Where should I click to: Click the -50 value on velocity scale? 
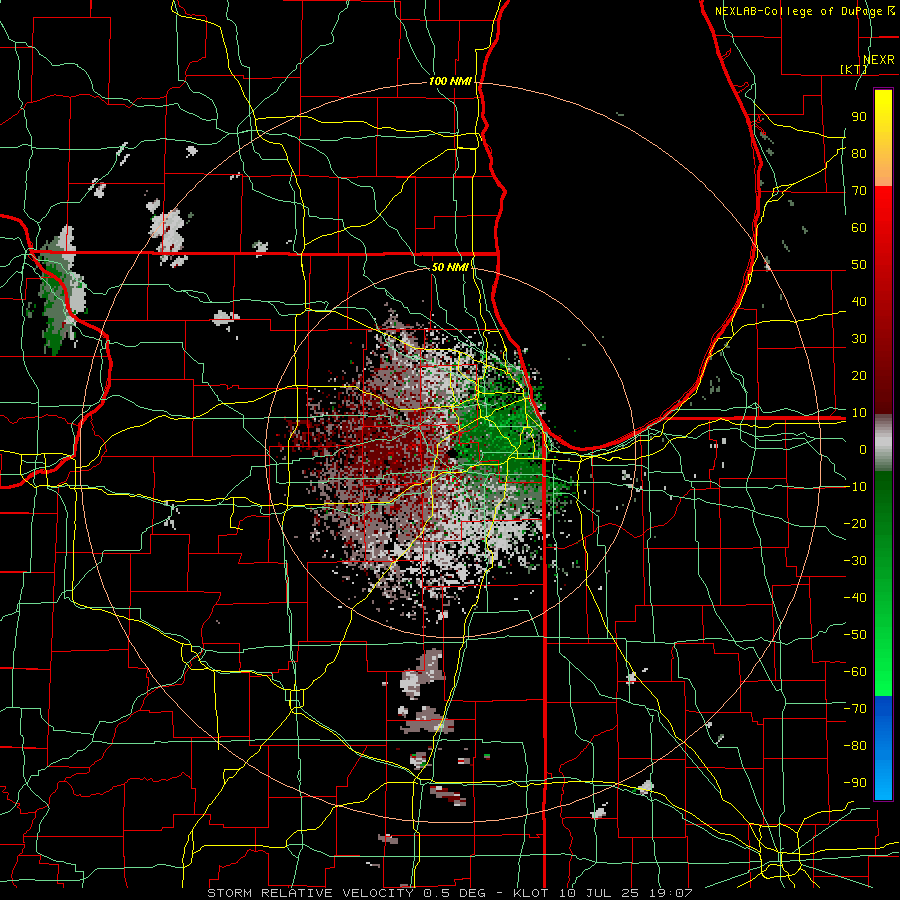click(x=855, y=634)
